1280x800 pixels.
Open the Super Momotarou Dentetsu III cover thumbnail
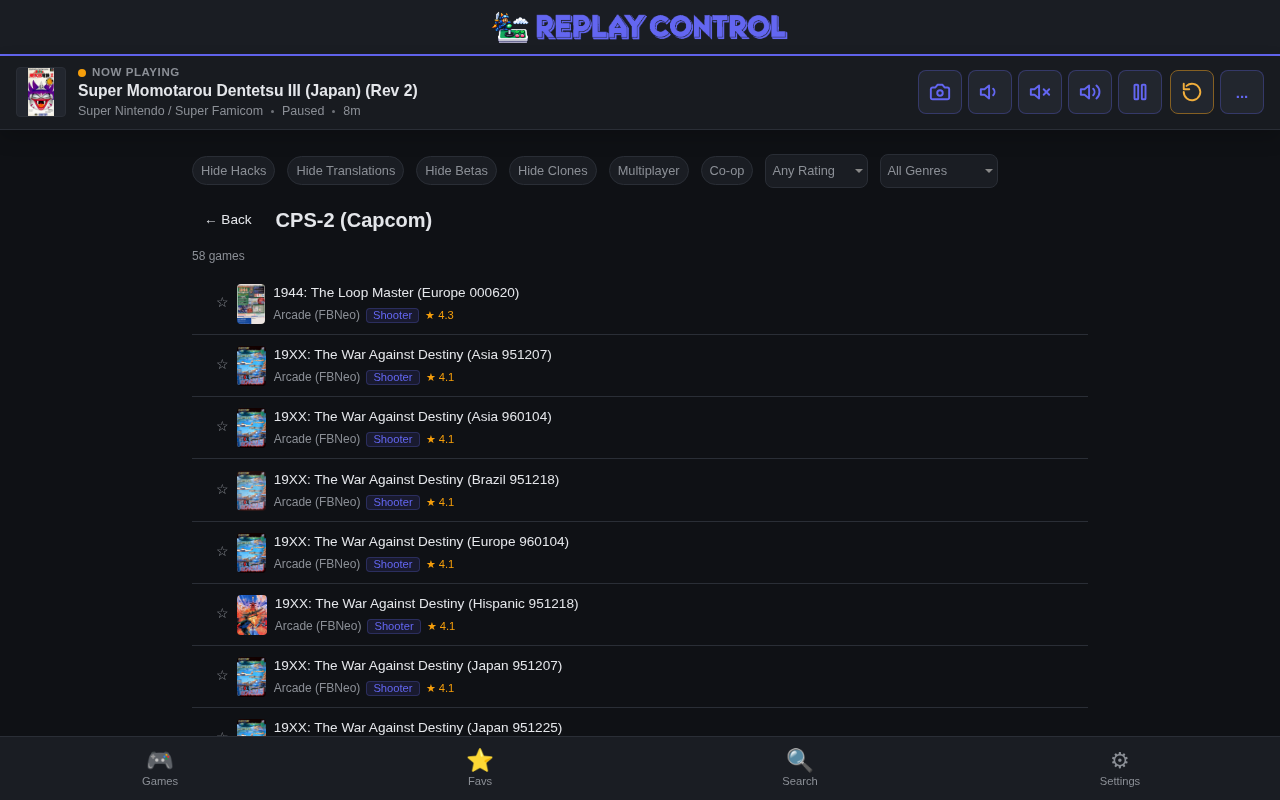pyautogui.click(x=41, y=92)
